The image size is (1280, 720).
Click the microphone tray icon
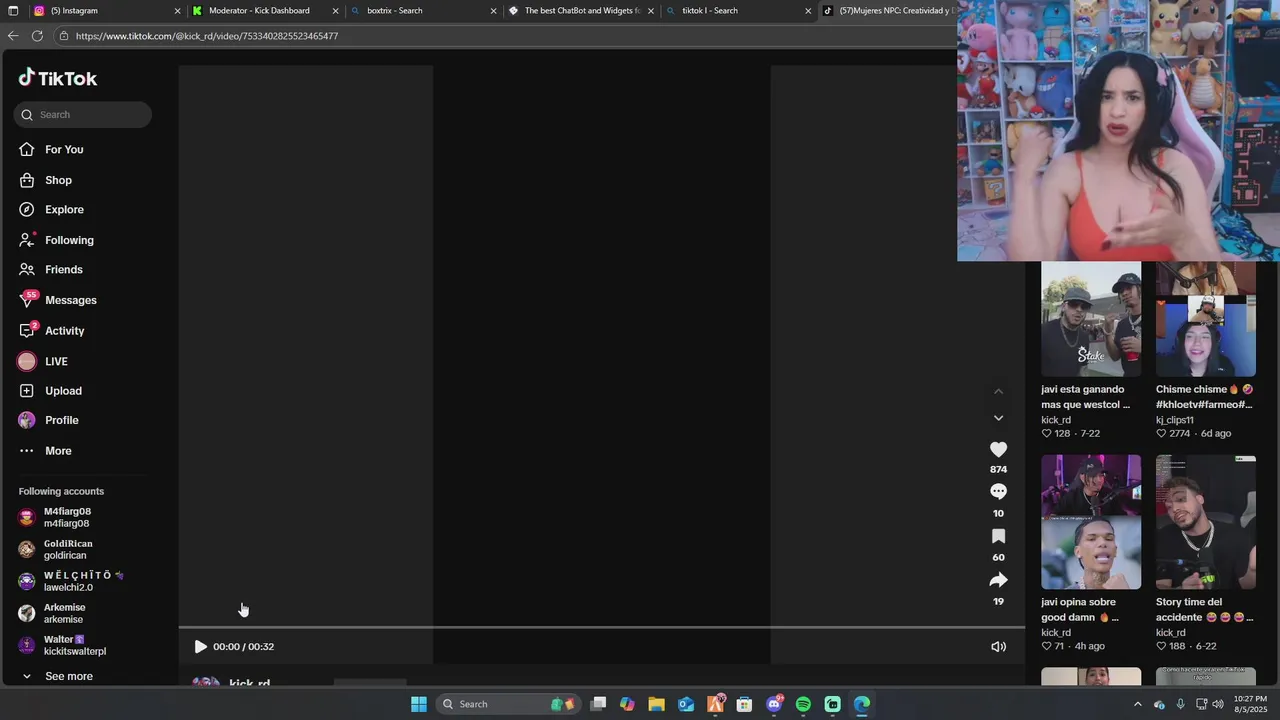tap(1180, 704)
